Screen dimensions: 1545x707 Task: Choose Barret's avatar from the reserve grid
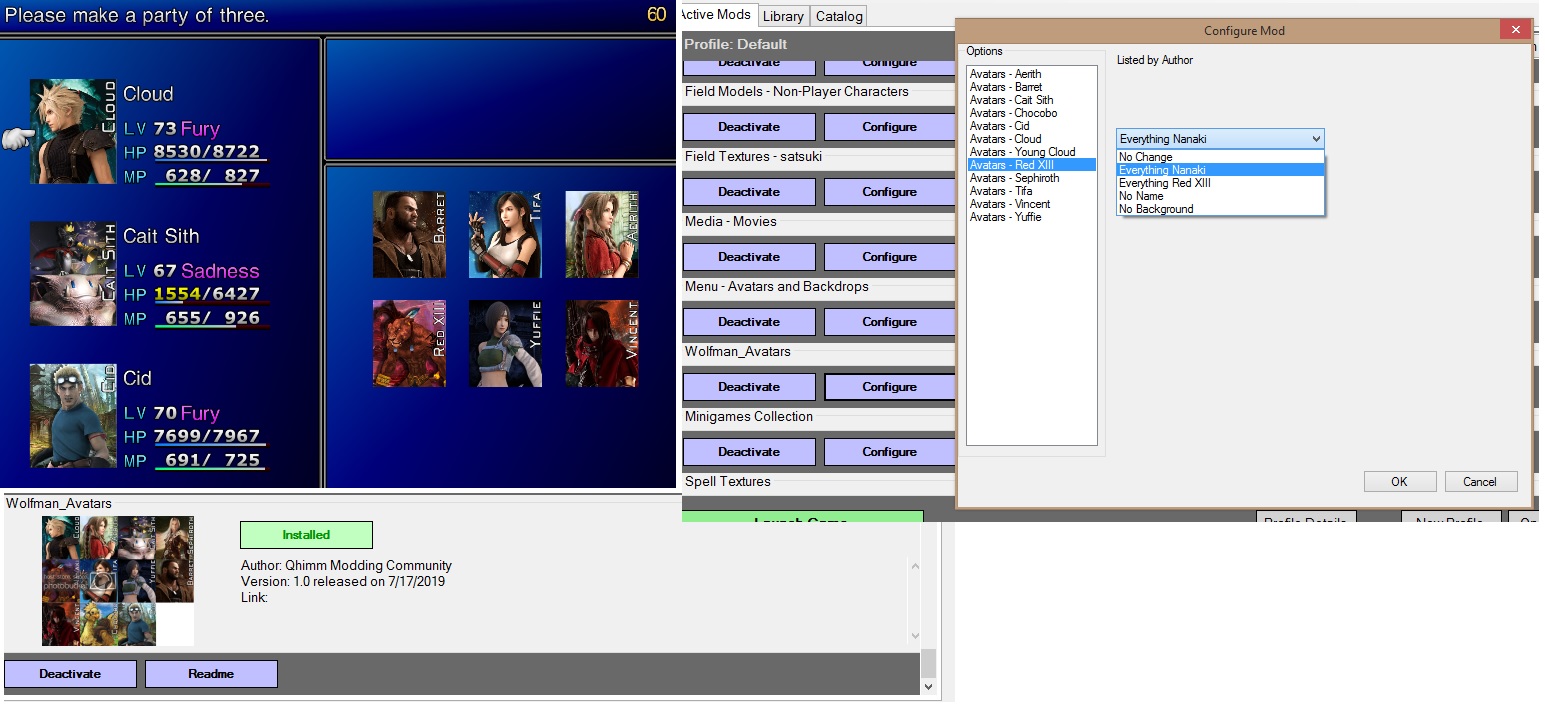click(x=409, y=234)
